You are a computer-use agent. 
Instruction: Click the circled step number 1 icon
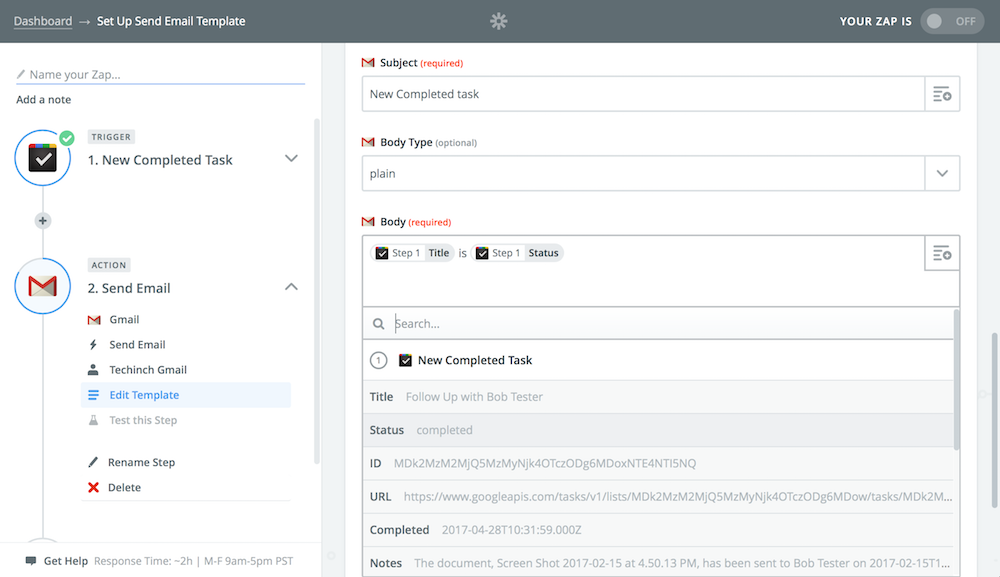tap(378, 360)
